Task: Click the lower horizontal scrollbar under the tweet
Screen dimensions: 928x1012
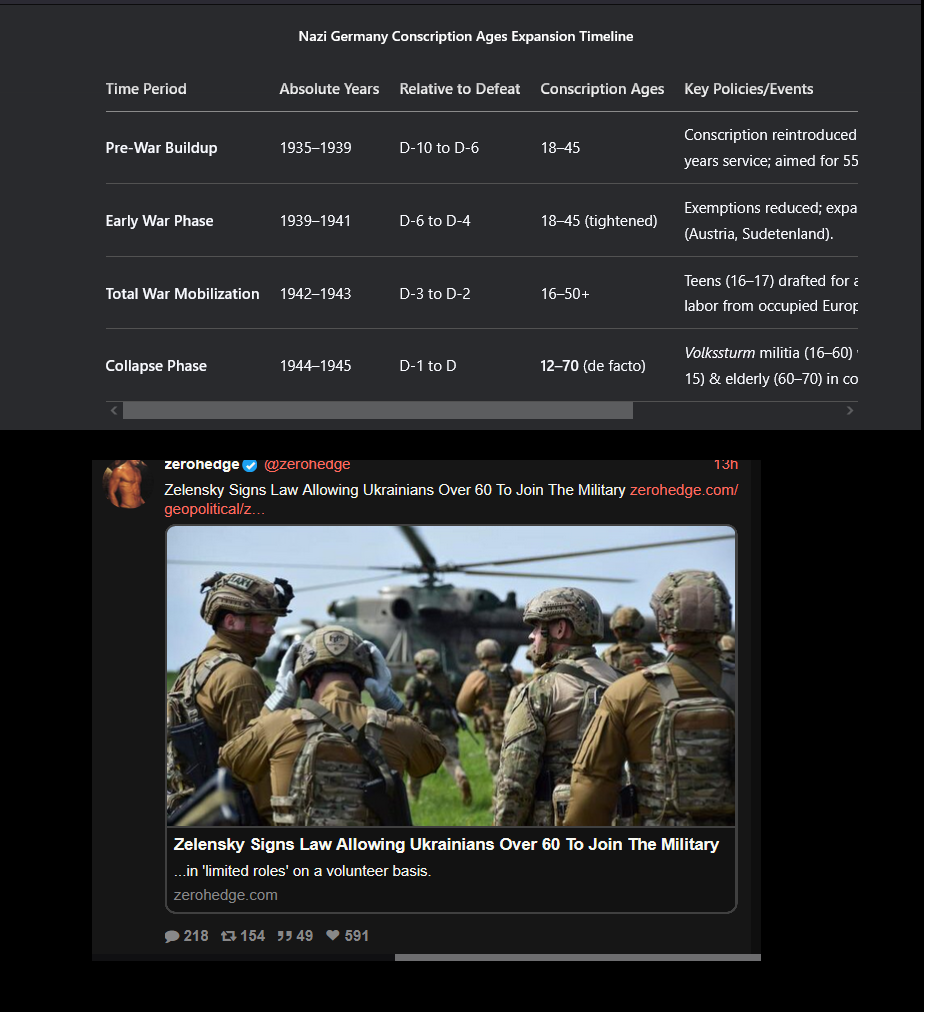Action: pos(578,958)
